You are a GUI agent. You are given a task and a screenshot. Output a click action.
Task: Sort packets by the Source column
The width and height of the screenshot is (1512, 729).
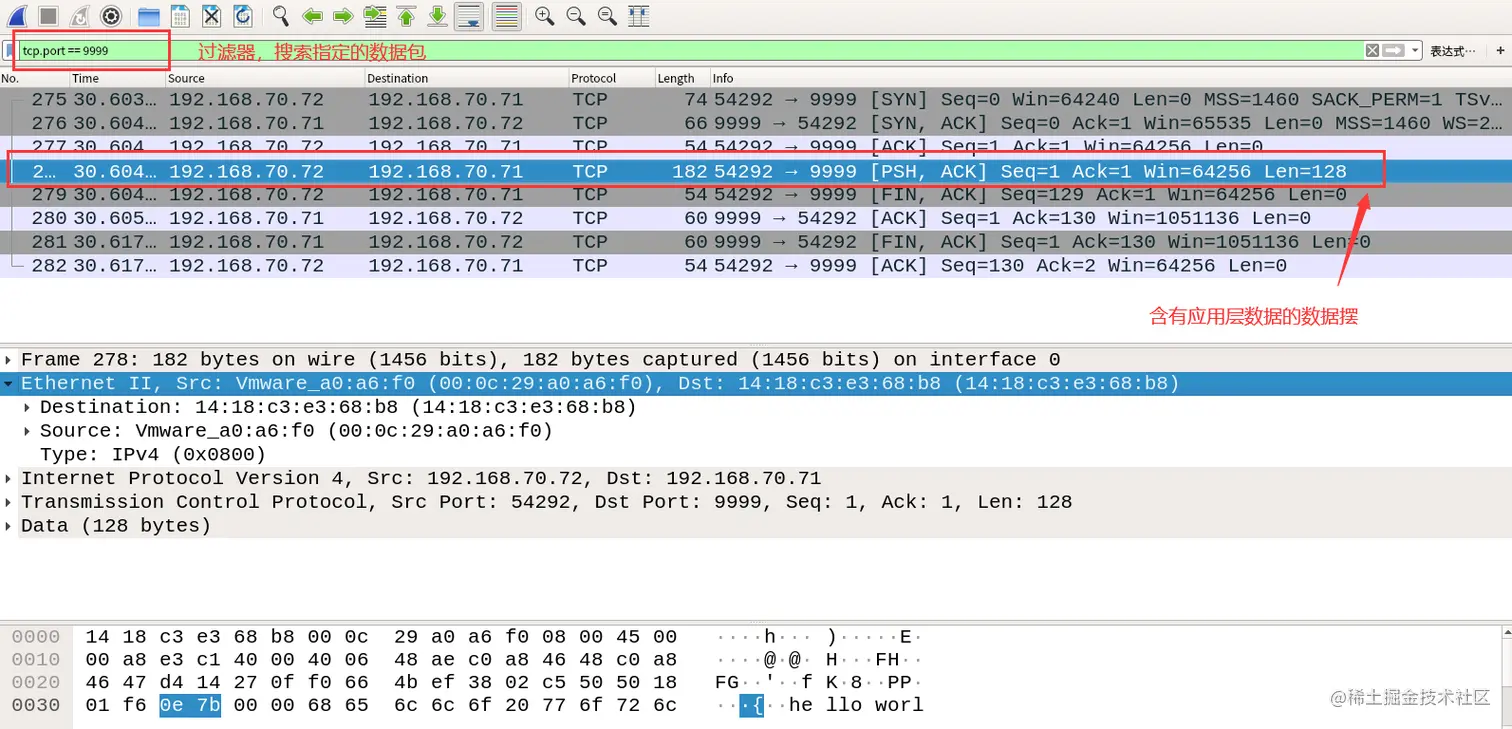coord(264,78)
